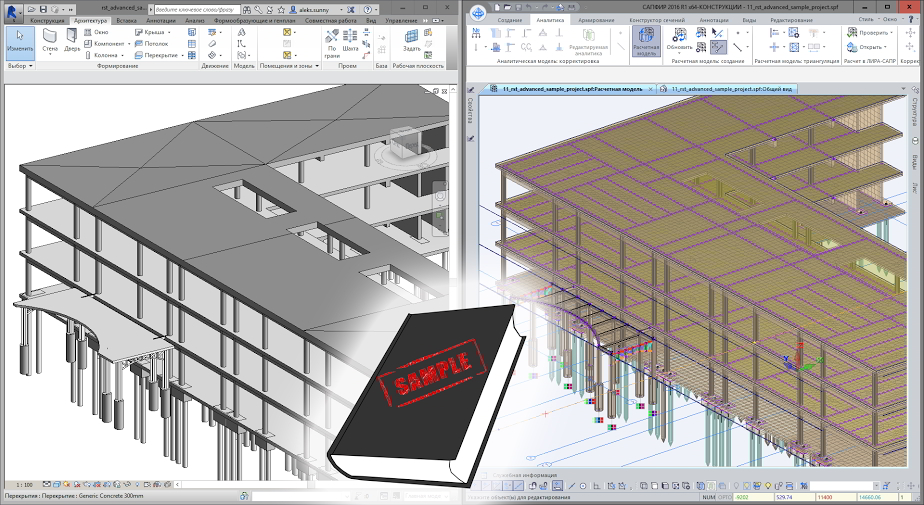The width and height of the screenshot is (924, 505).
Task: Select the Дверь (Door) tool
Action: coord(73,40)
